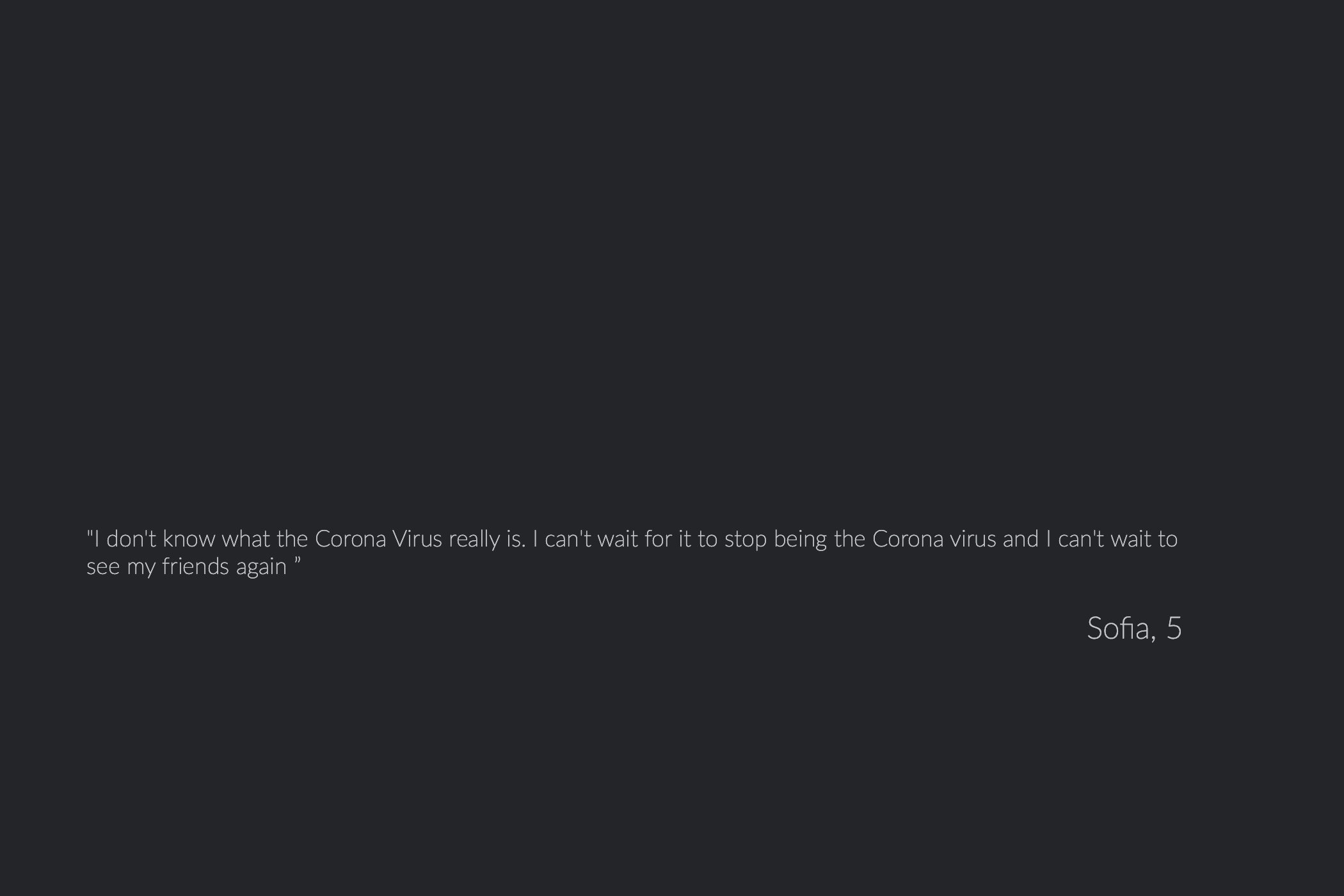Click the word "is." ending the first sentence
This screenshot has height=896, width=1344.
516,539
